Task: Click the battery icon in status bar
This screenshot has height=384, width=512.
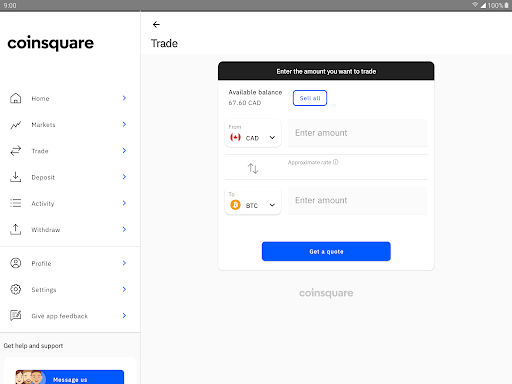Action: tap(507, 5)
